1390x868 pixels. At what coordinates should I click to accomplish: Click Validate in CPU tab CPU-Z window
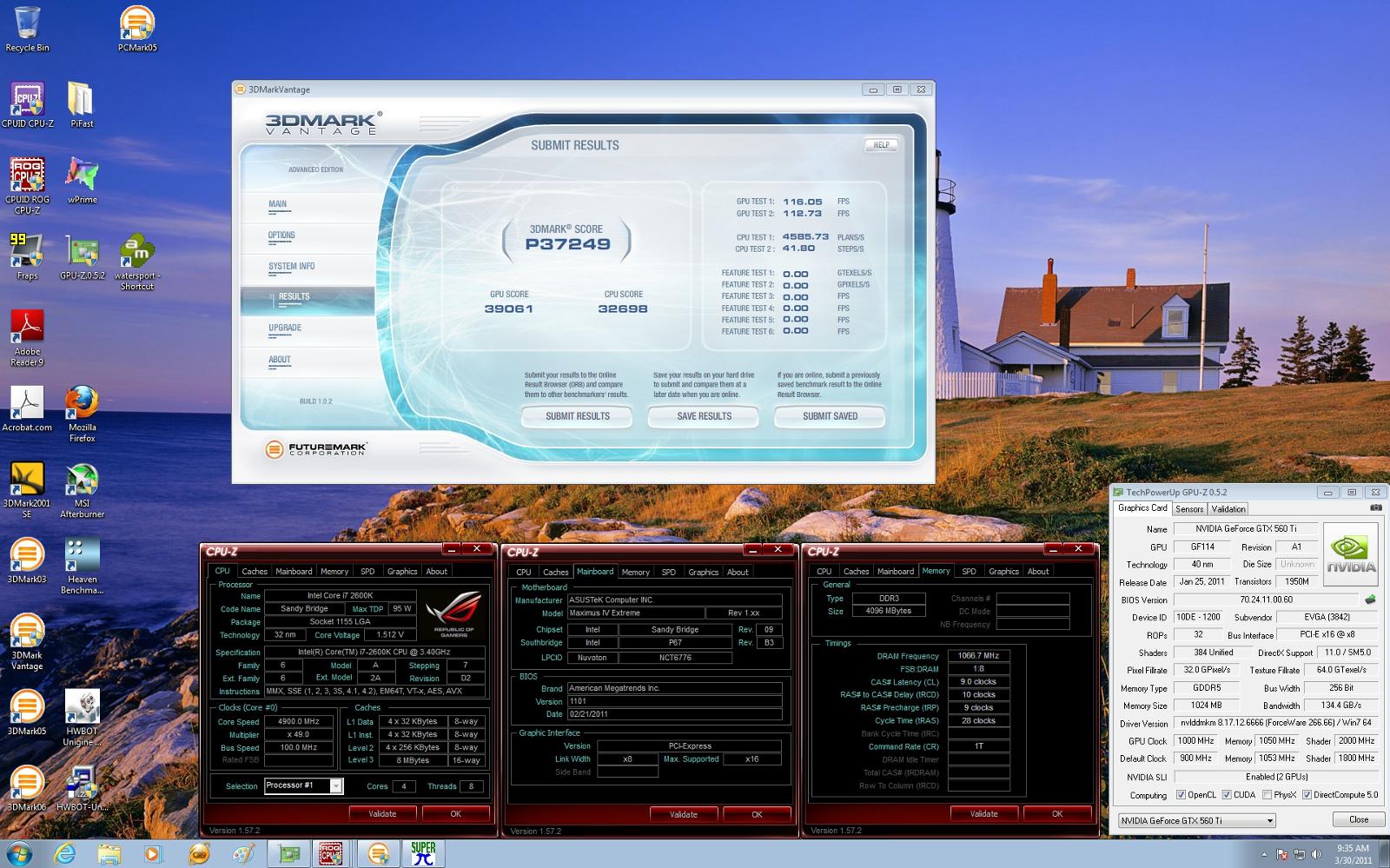point(382,814)
